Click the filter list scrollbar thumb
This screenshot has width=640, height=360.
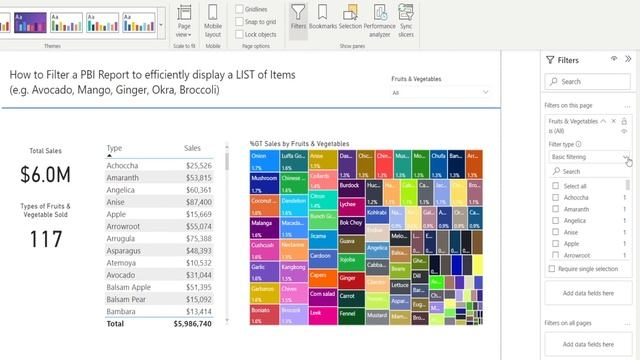tap(627, 184)
